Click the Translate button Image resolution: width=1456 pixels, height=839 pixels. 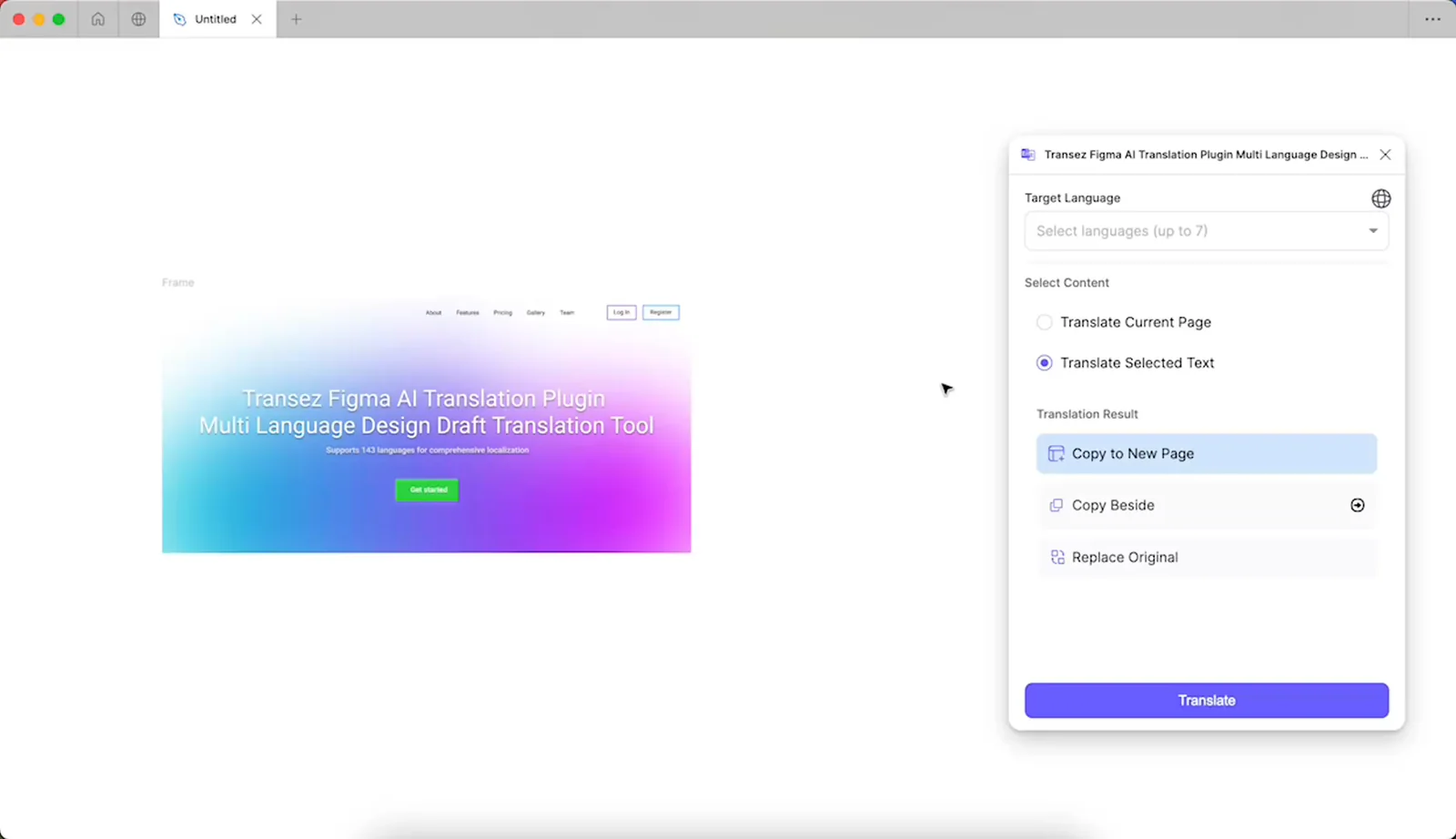point(1207,701)
